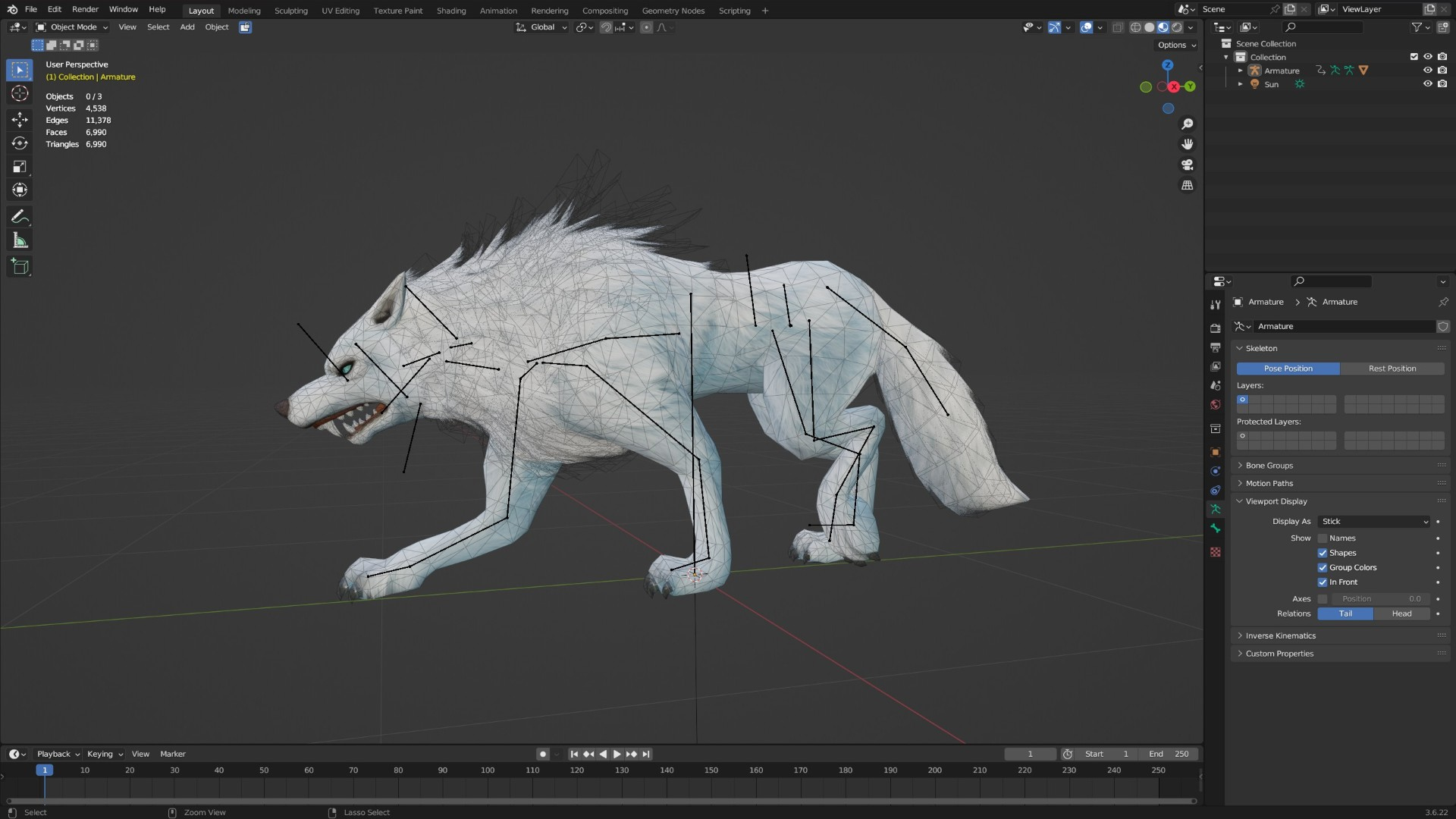
Task: Click the Rest Position button
Action: point(1392,369)
